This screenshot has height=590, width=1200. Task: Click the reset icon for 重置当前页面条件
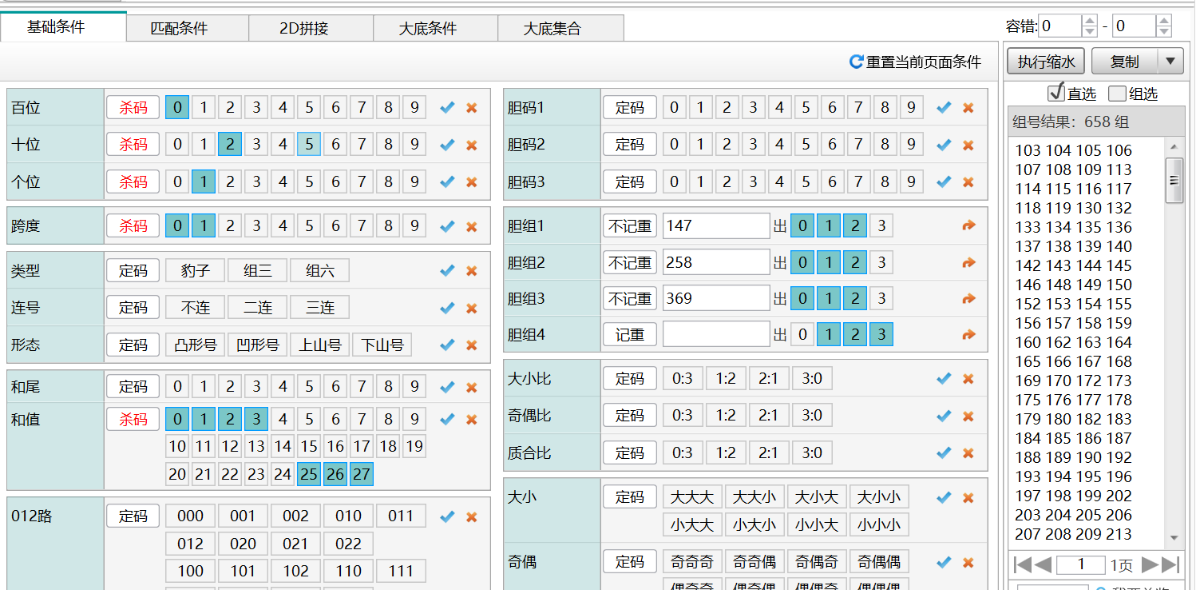pos(856,62)
